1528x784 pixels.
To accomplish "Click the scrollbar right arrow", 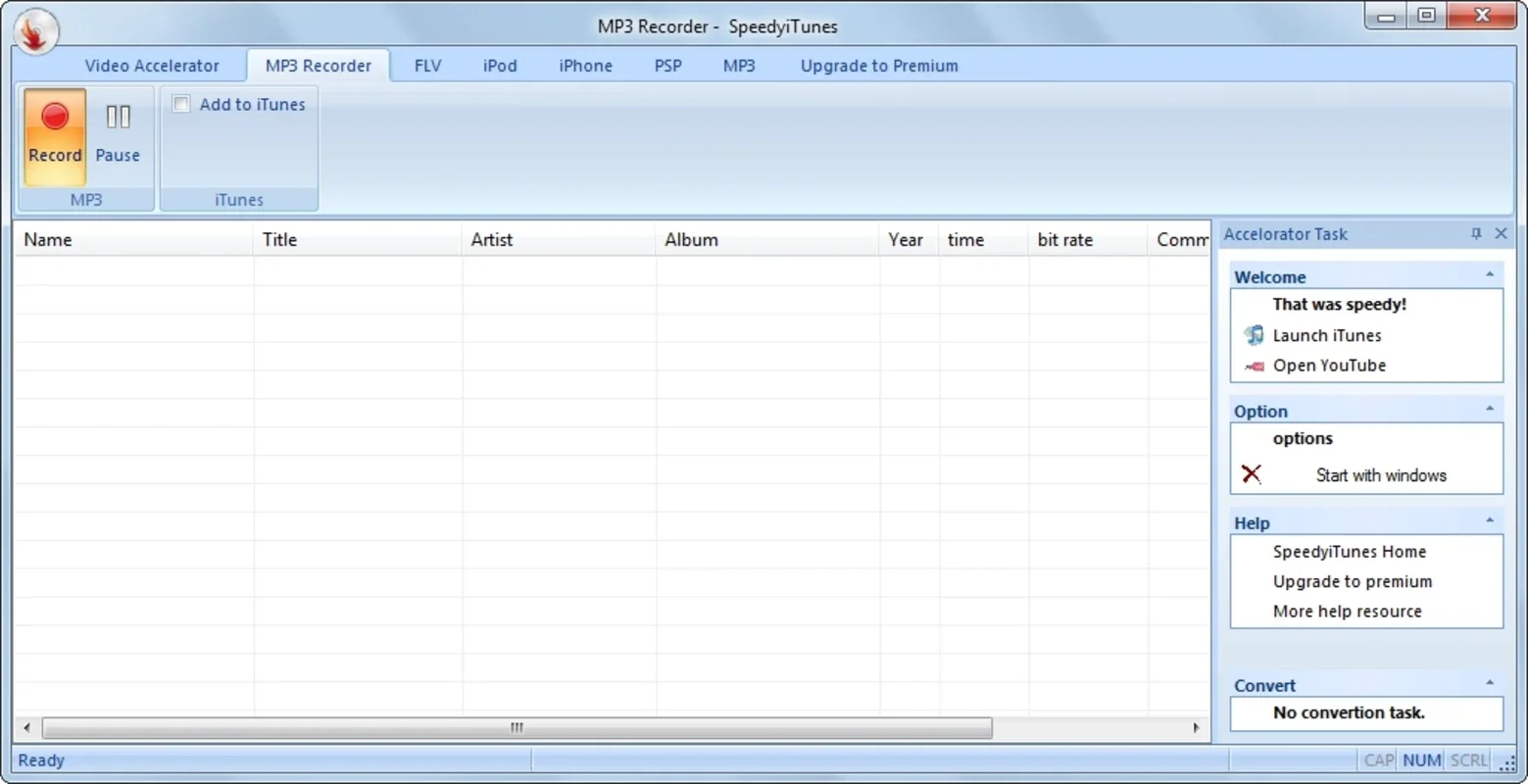I will tap(1196, 728).
